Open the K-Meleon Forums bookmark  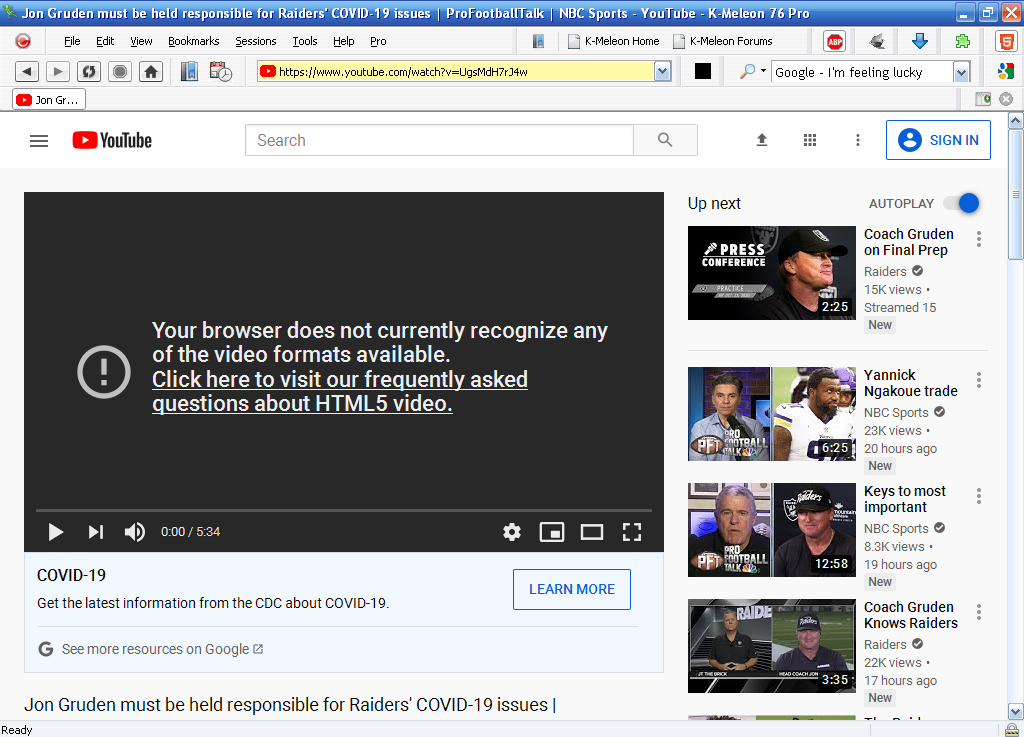click(723, 41)
